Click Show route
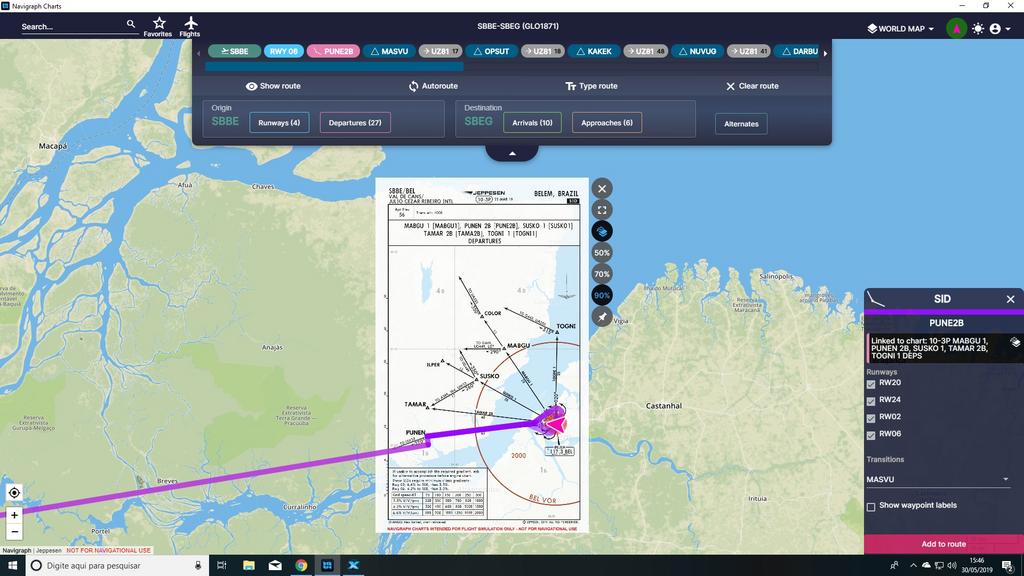Image resolution: width=1024 pixels, height=576 pixels. pyautogui.click(x=273, y=86)
